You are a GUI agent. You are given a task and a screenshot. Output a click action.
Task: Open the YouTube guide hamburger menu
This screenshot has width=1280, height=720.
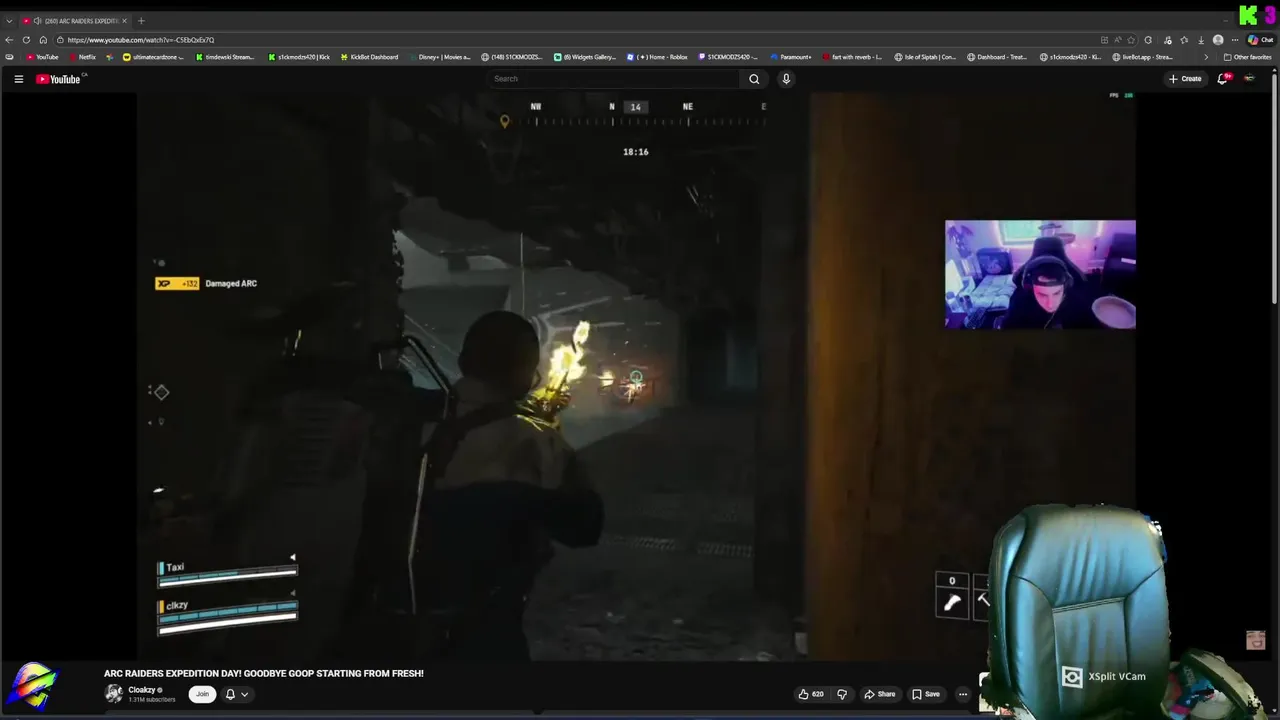click(x=18, y=79)
